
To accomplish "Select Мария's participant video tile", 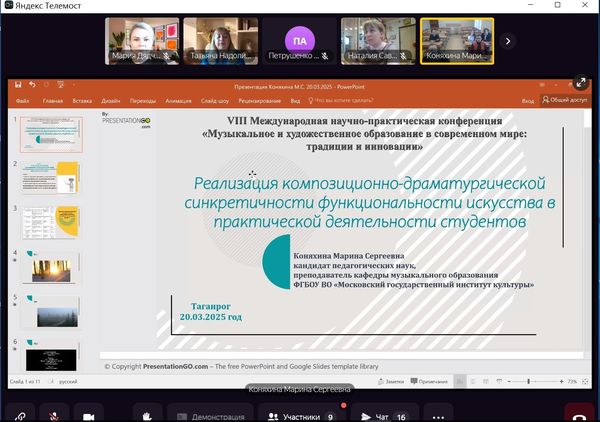I will [143, 42].
